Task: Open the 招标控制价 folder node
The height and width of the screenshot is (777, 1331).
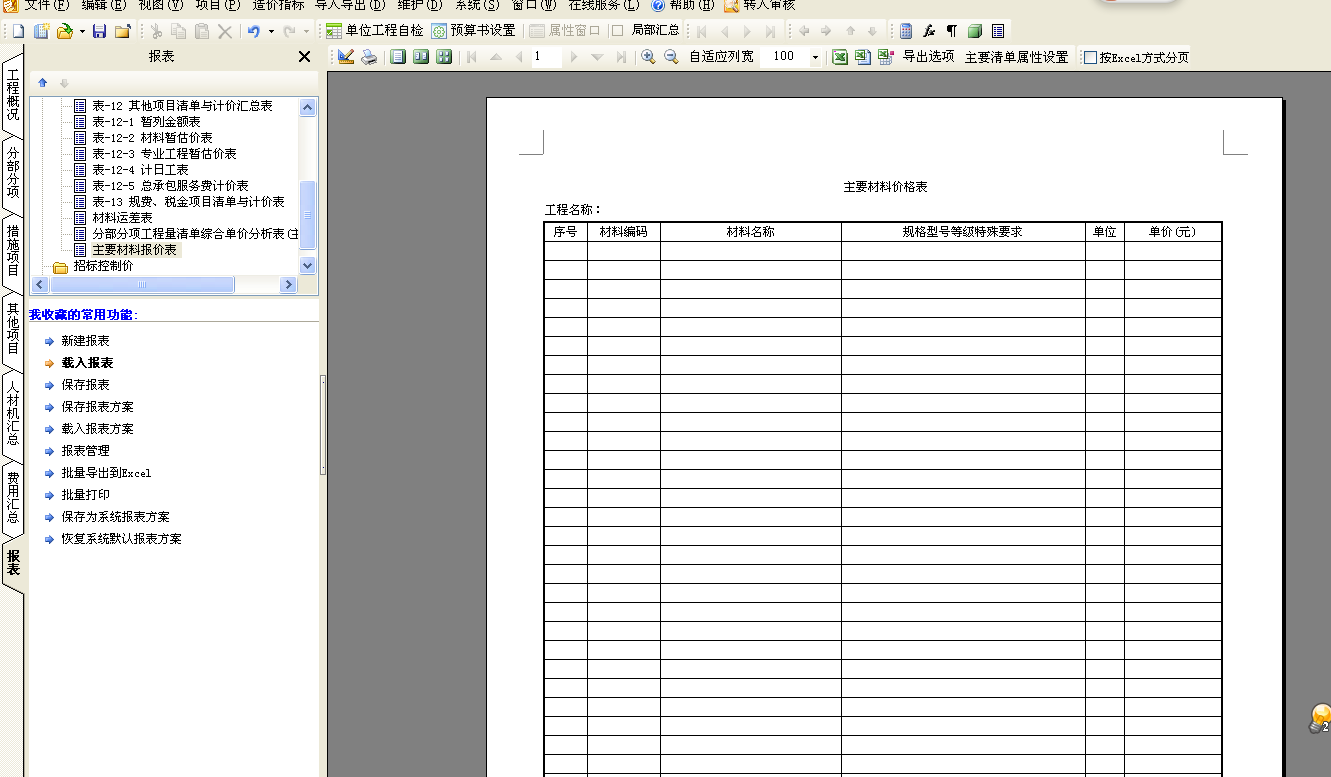Action: click(x=103, y=266)
